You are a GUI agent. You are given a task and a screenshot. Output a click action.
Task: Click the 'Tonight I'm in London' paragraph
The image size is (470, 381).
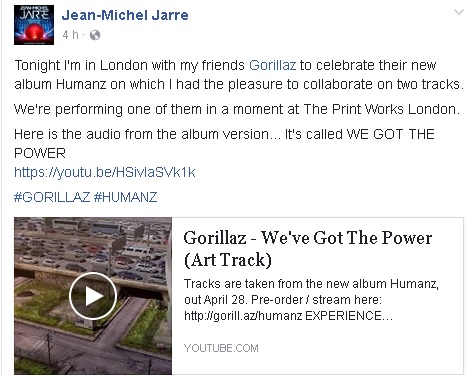239,74
